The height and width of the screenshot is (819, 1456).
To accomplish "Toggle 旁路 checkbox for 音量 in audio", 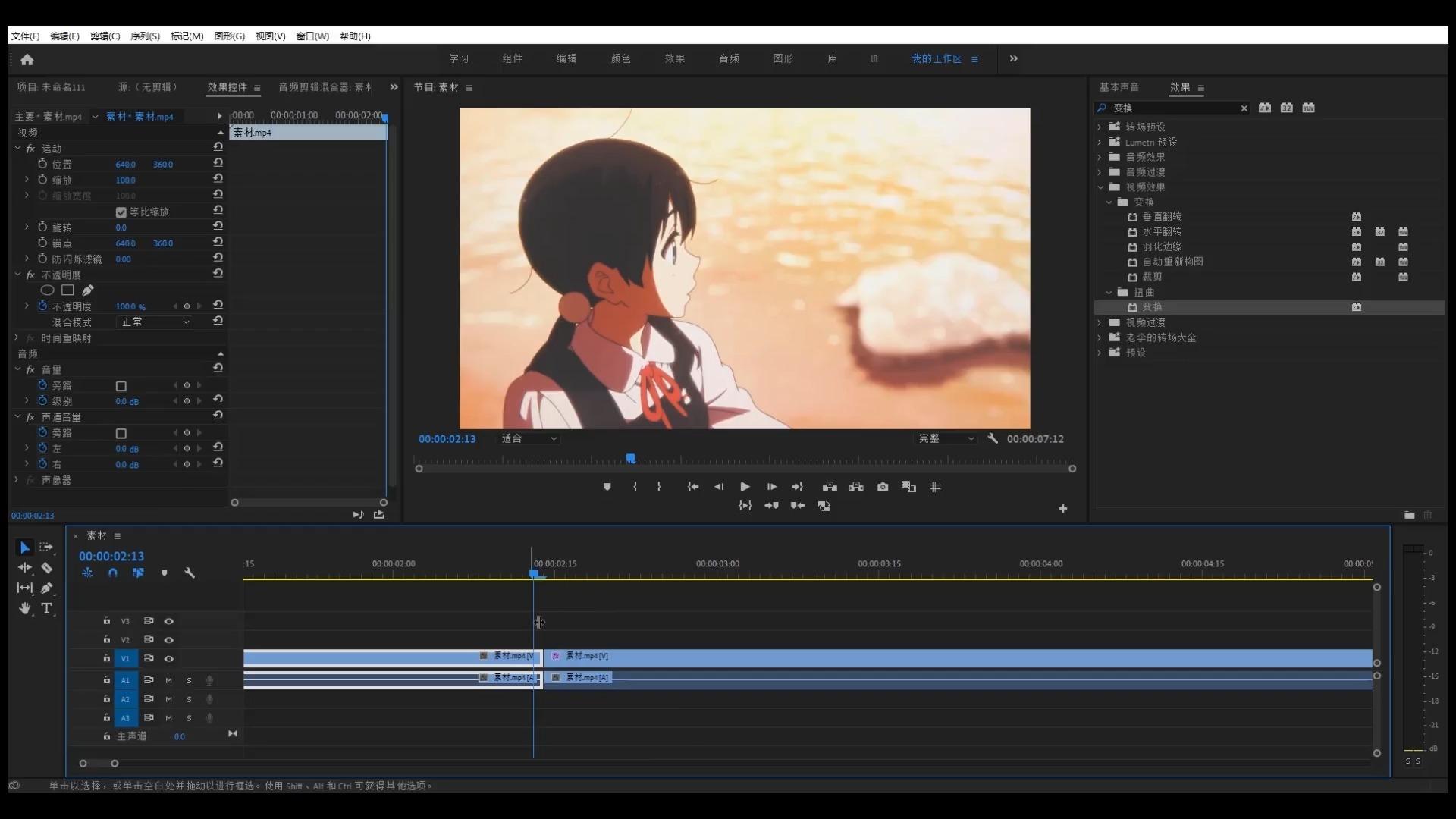I will (x=120, y=385).
